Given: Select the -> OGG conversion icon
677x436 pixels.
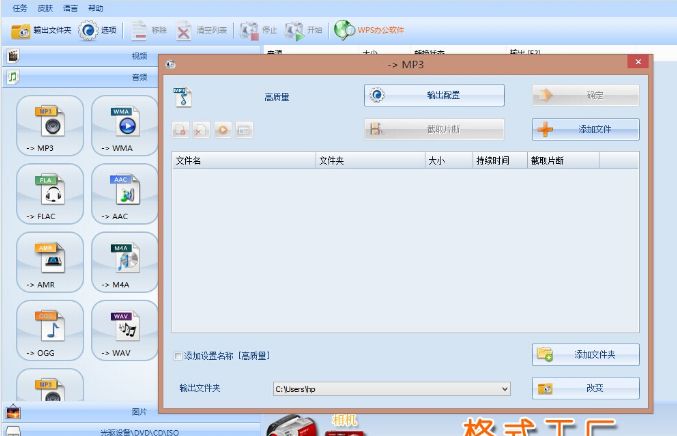Looking at the screenshot, I should (50, 331).
